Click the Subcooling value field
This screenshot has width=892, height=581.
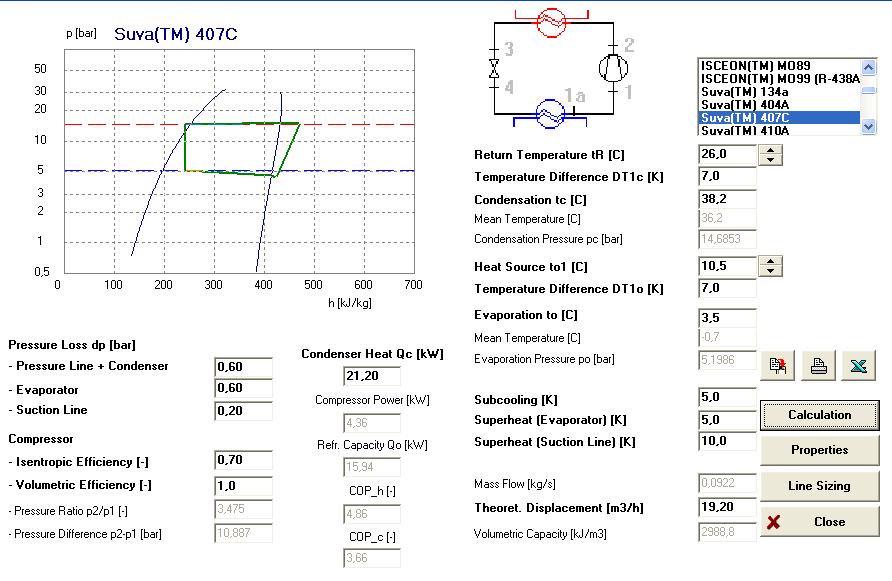(727, 398)
